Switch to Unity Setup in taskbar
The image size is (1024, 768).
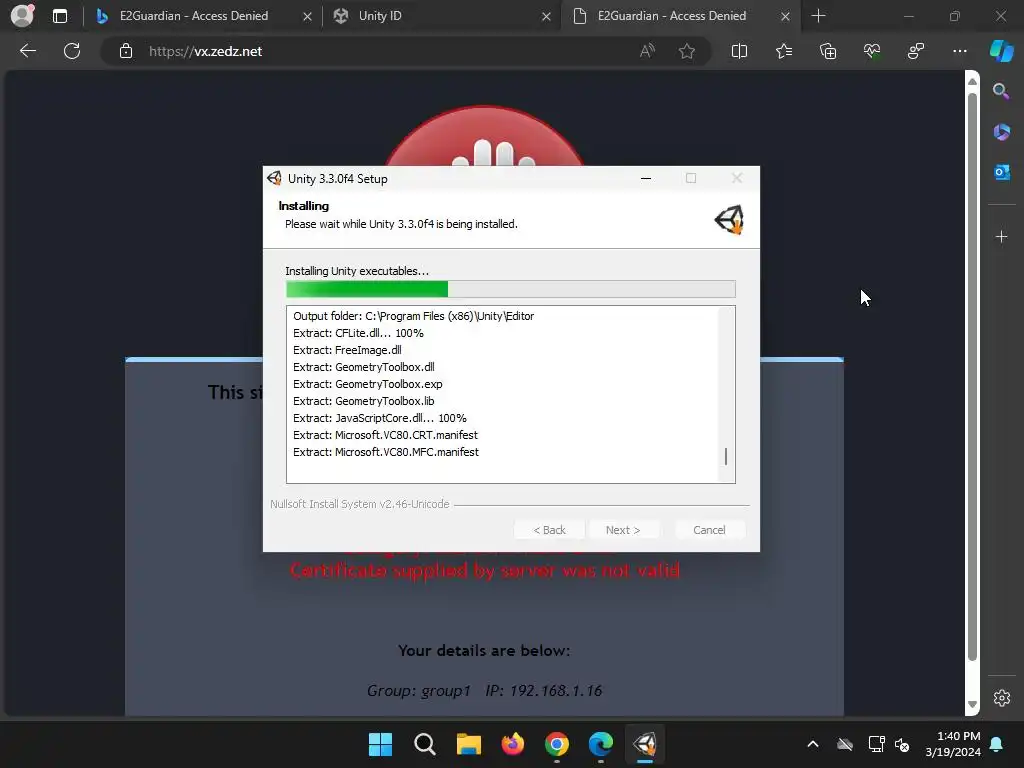click(645, 744)
